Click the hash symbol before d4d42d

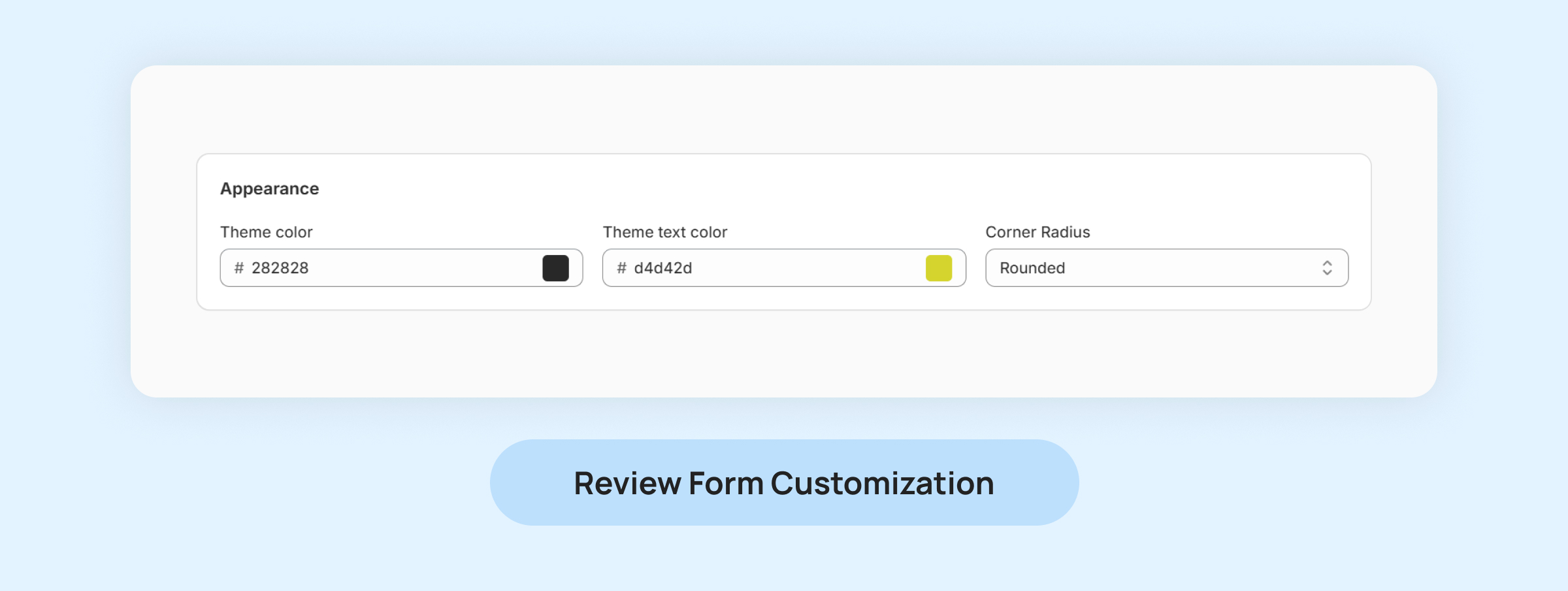click(622, 268)
